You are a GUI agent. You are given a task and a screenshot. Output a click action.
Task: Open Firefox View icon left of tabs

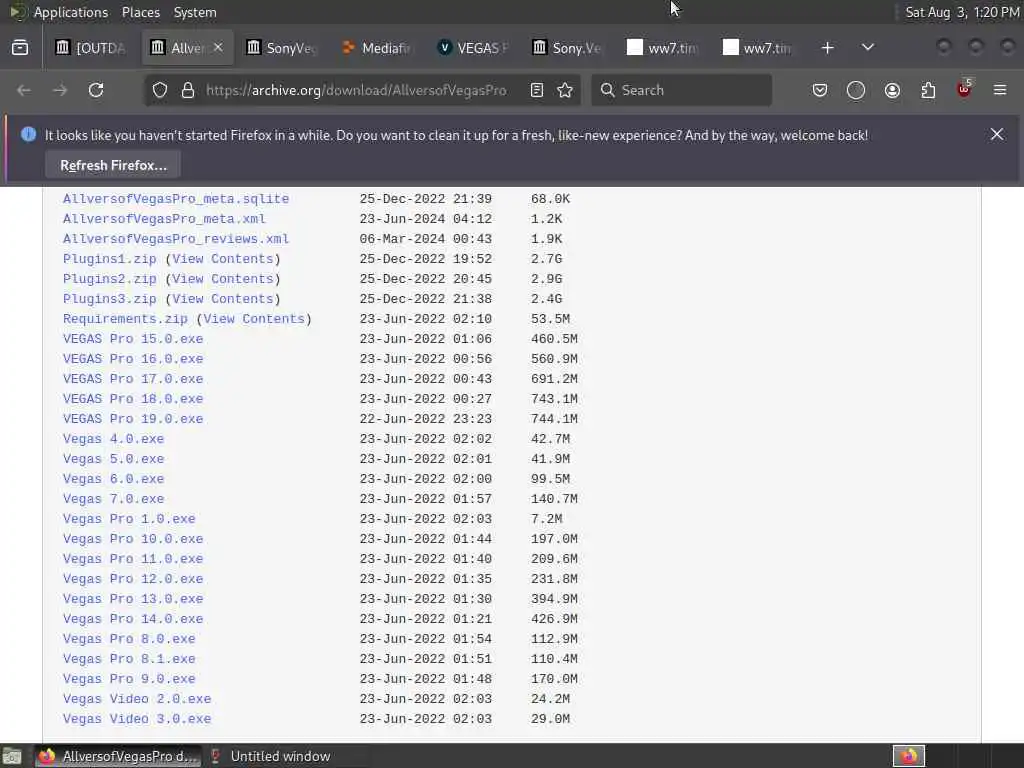(20, 48)
